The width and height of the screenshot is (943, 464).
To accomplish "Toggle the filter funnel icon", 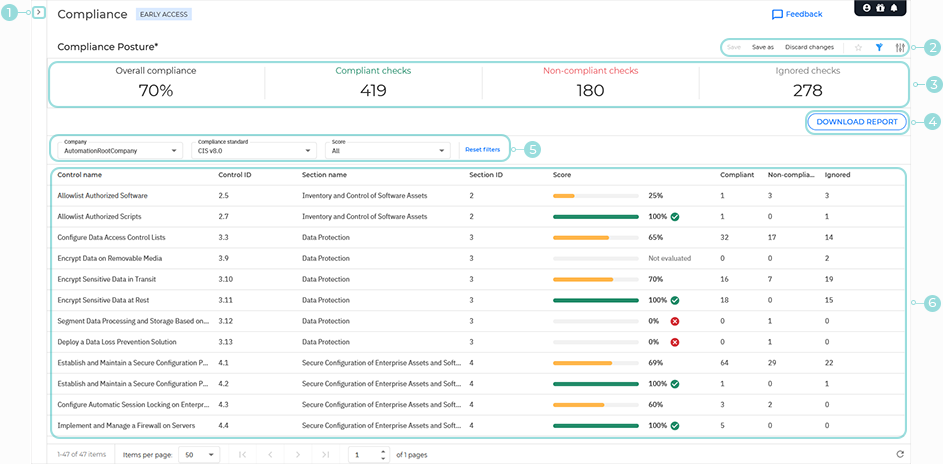I will (x=879, y=47).
